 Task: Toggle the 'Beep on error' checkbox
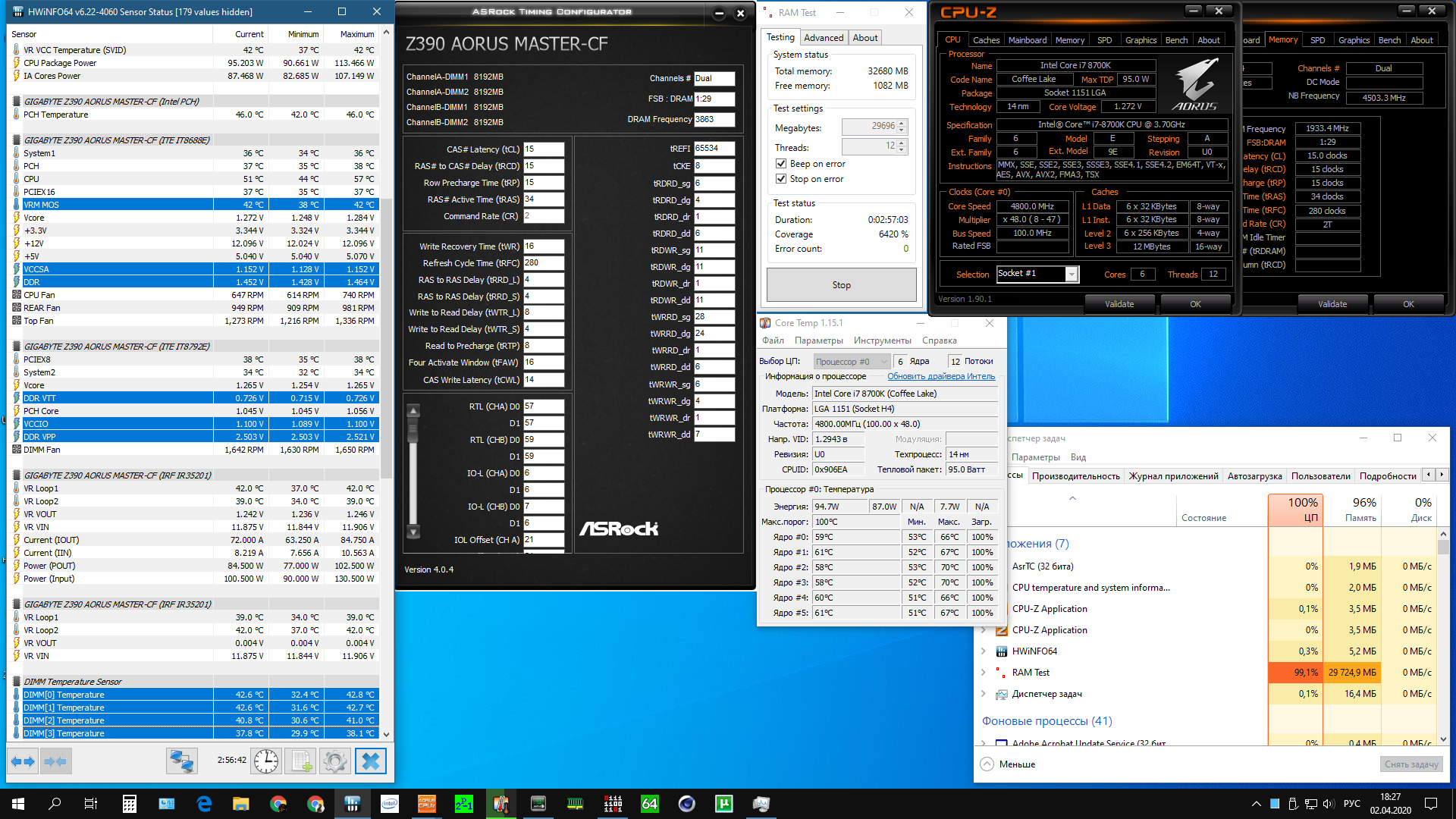tap(781, 164)
